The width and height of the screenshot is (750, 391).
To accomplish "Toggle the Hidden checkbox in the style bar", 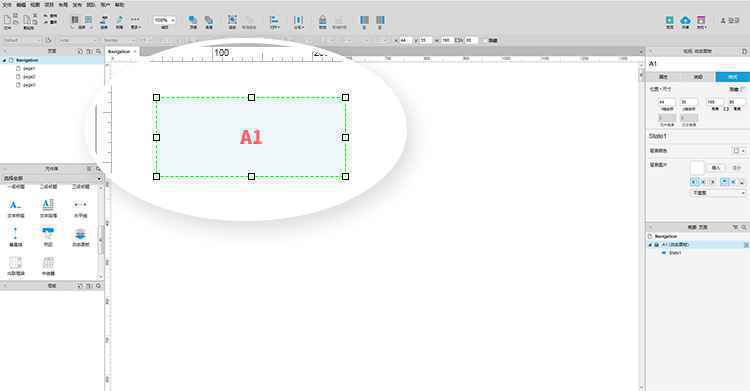I will [484, 41].
